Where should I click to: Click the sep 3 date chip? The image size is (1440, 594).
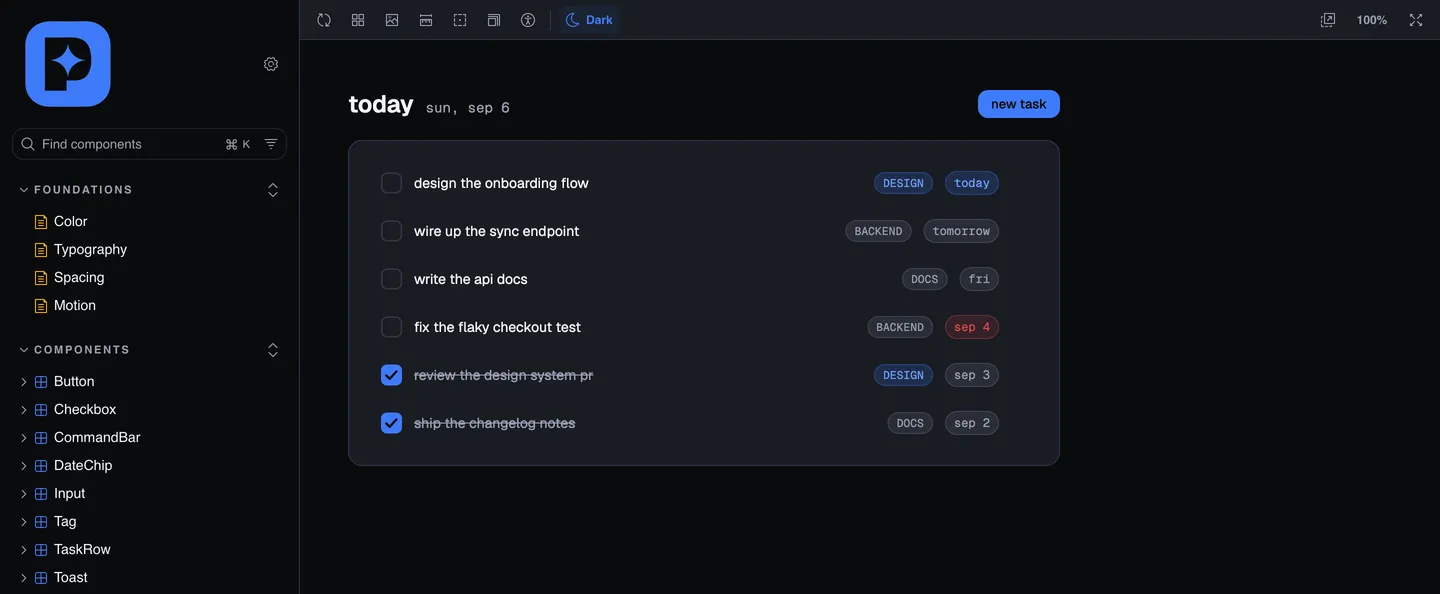tap(972, 375)
